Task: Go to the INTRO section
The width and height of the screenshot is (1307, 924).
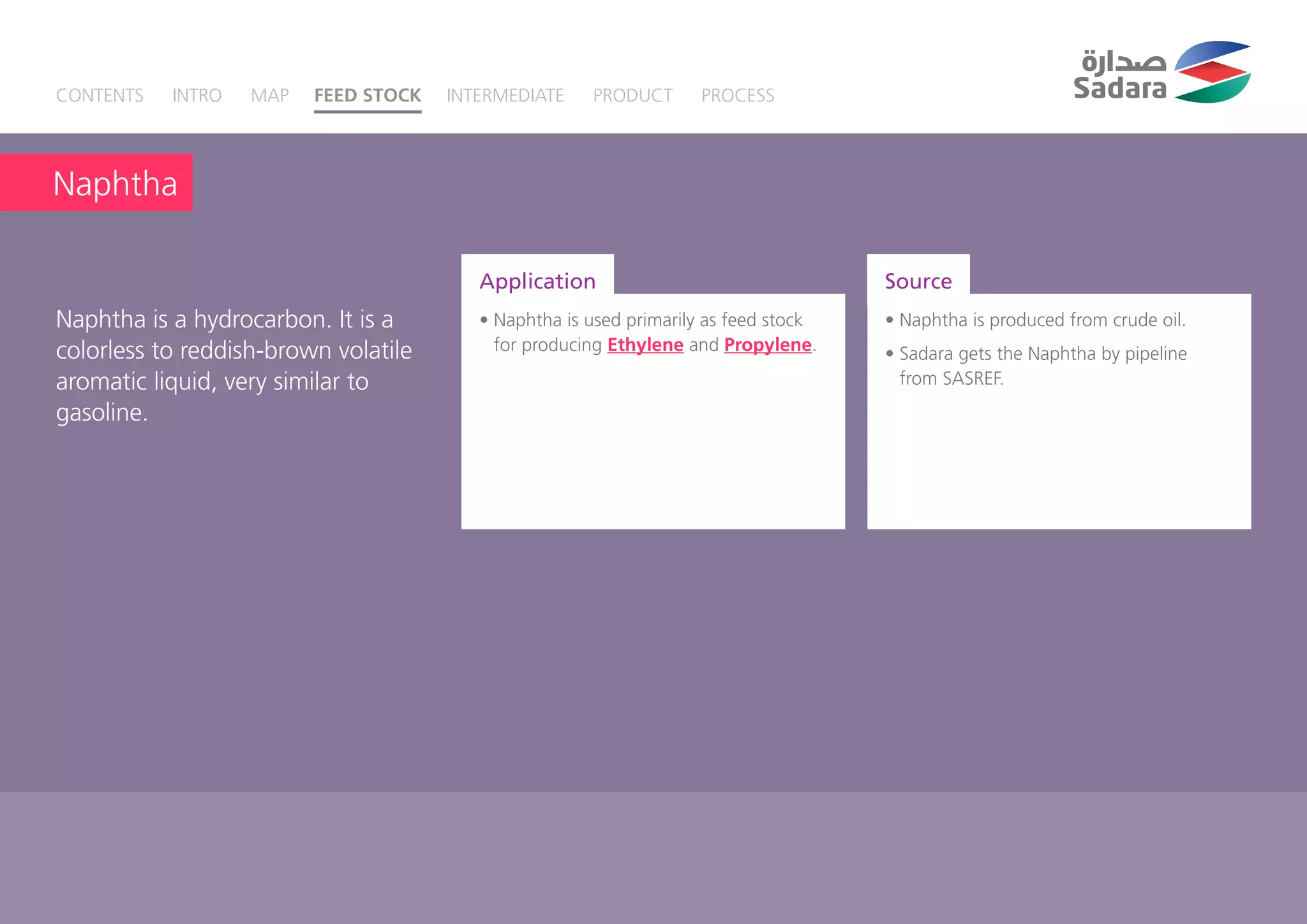Action: coord(197,96)
